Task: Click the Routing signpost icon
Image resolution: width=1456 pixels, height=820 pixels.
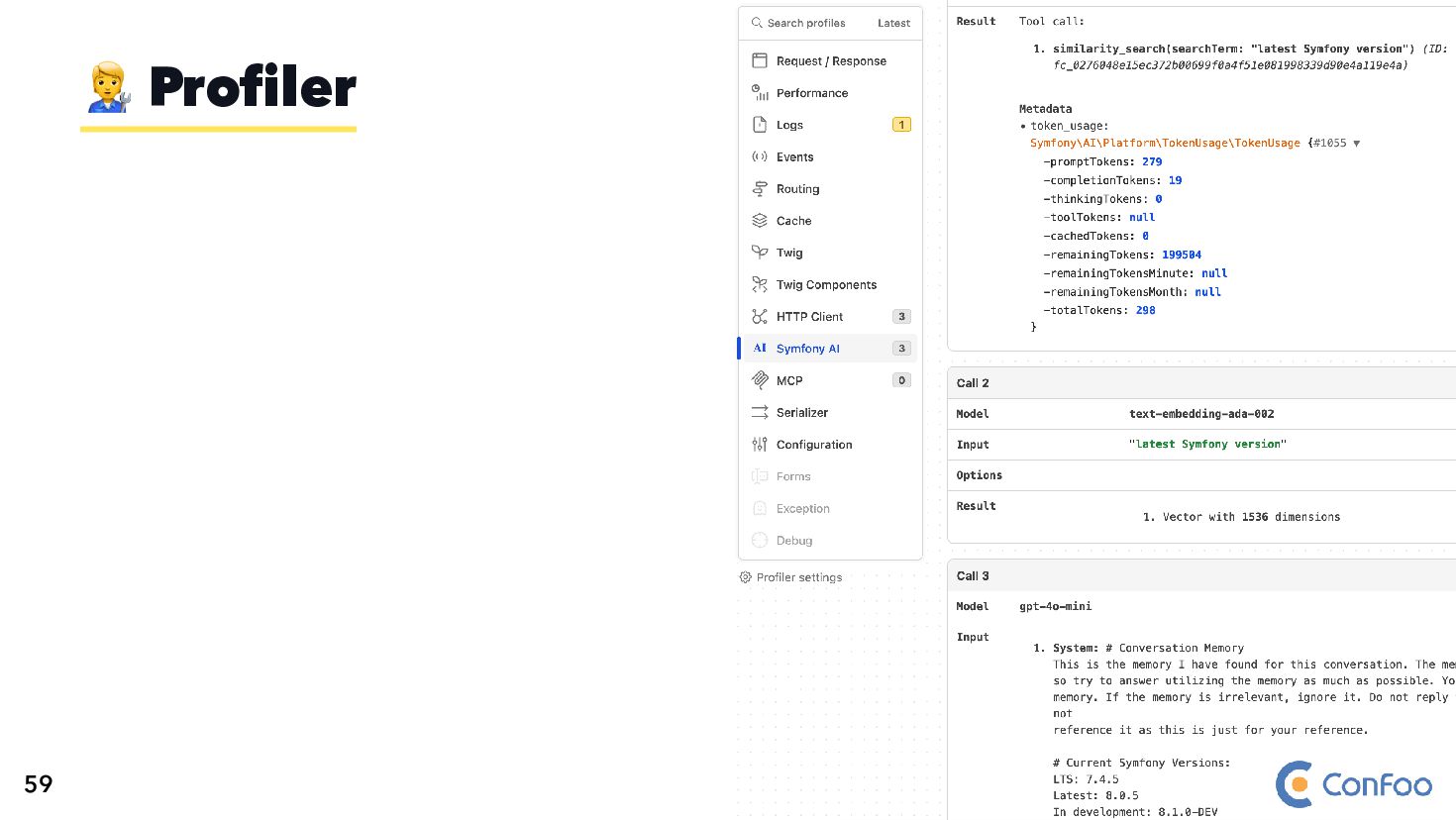Action: click(x=760, y=189)
